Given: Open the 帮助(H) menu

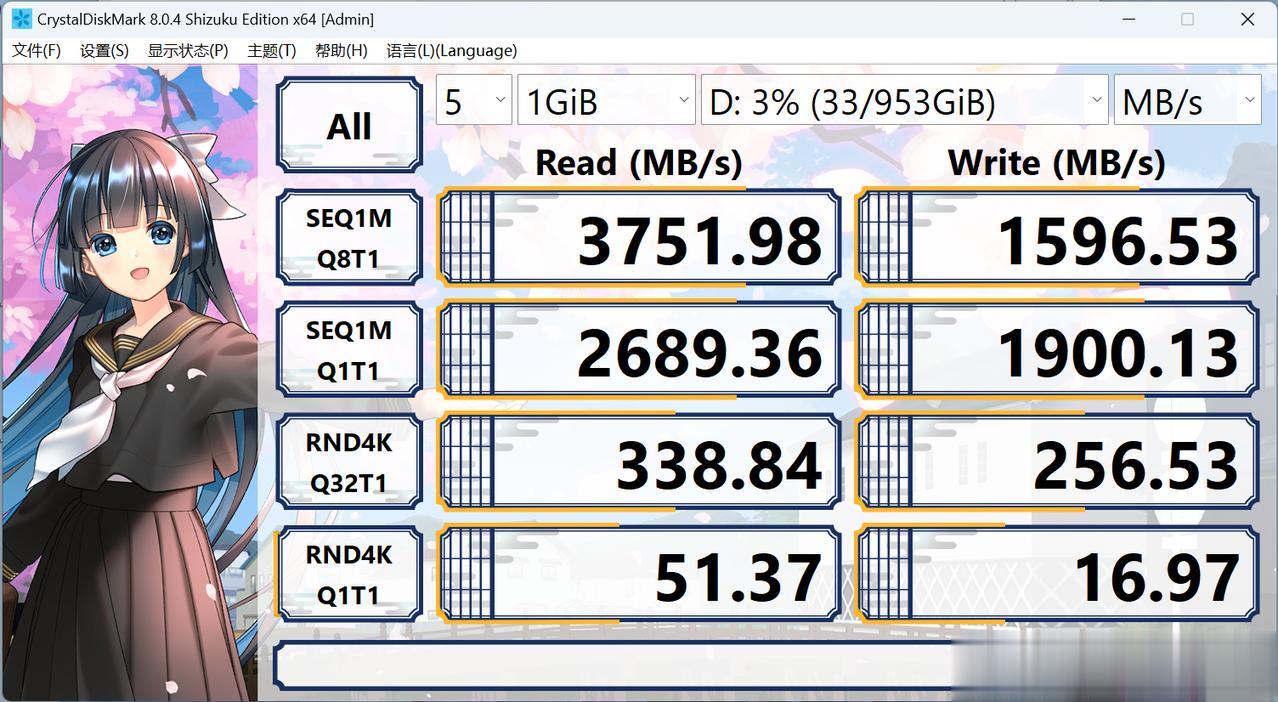Looking at the screenshot, I should tap(341, 50).
